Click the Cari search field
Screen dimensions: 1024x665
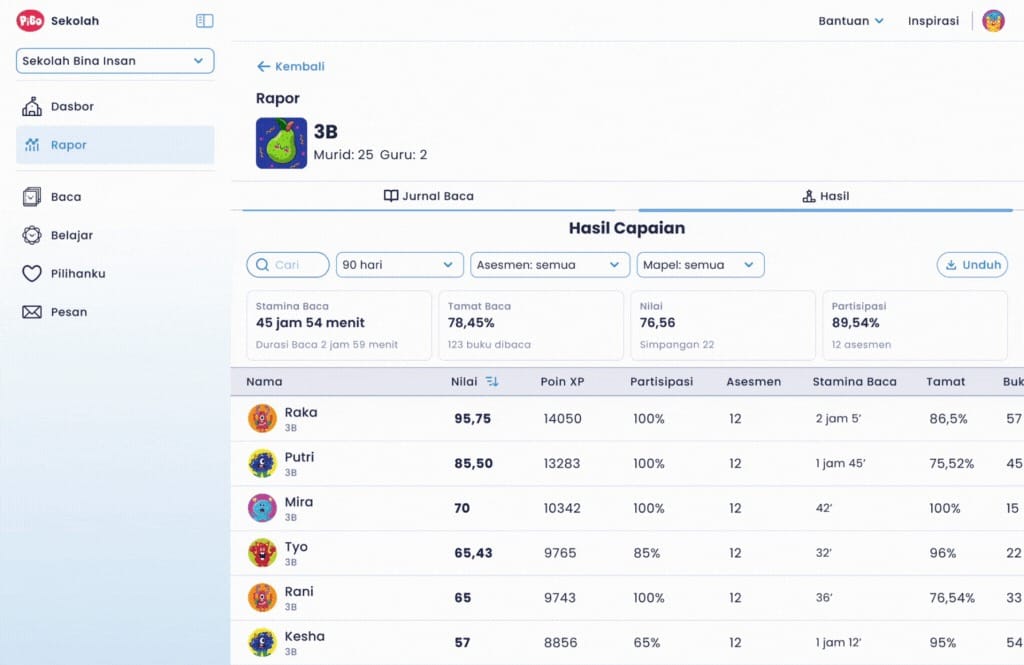point(288,265)
